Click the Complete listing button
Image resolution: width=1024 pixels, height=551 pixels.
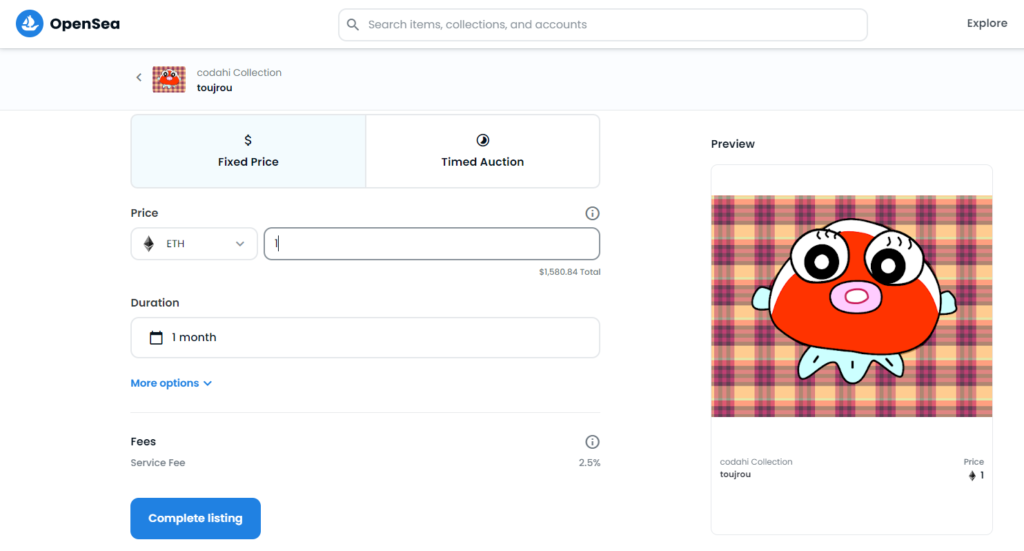[x=195, y=518]
